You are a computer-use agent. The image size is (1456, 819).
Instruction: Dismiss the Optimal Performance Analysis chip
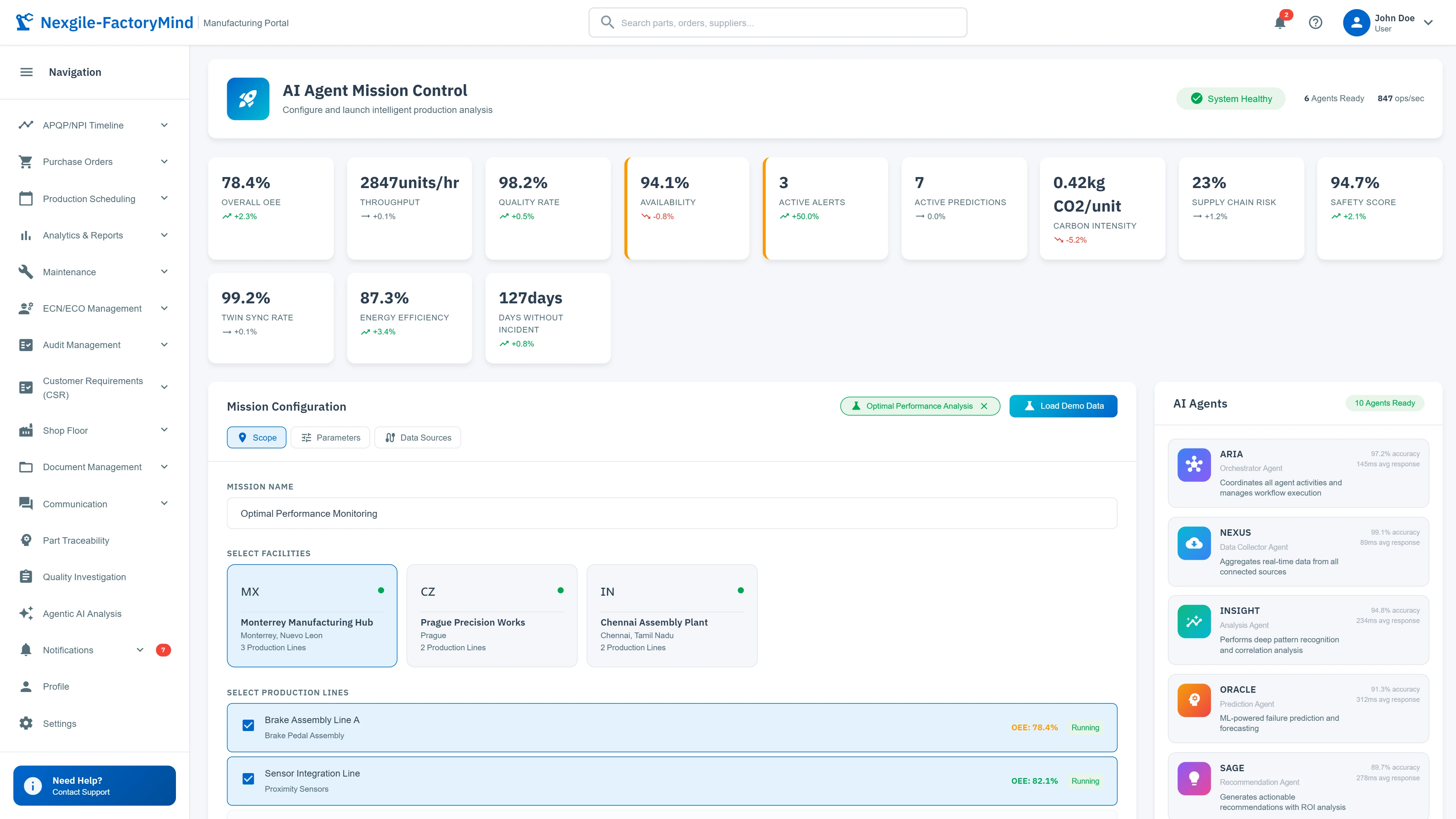[985, 406]
